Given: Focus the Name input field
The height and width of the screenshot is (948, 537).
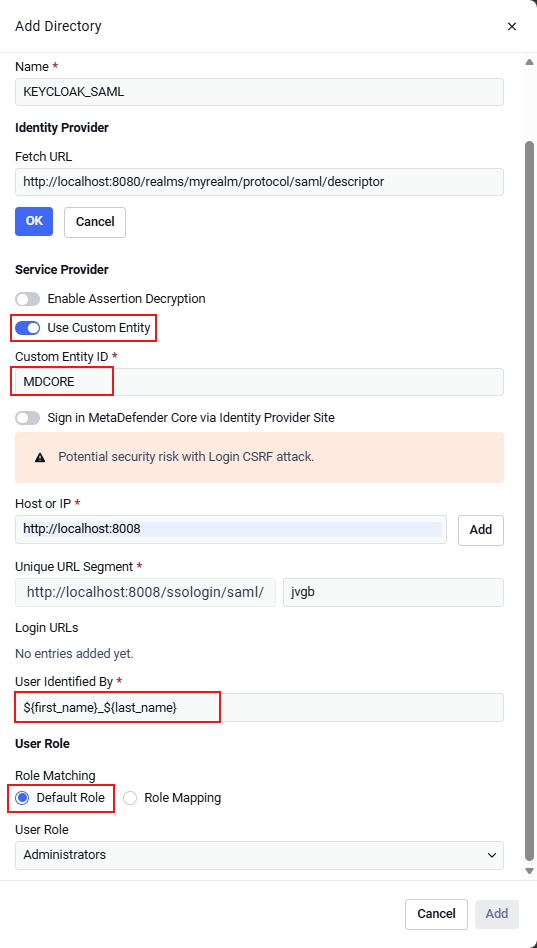Looking at the screenshot, I should [x=259, y=92].
